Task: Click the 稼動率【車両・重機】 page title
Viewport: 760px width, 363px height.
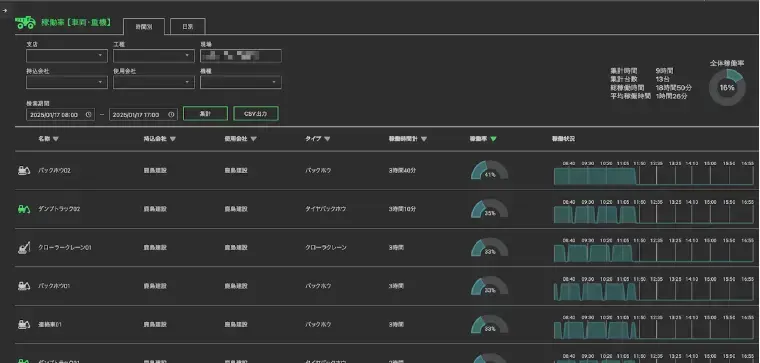Action: (76, 22)
